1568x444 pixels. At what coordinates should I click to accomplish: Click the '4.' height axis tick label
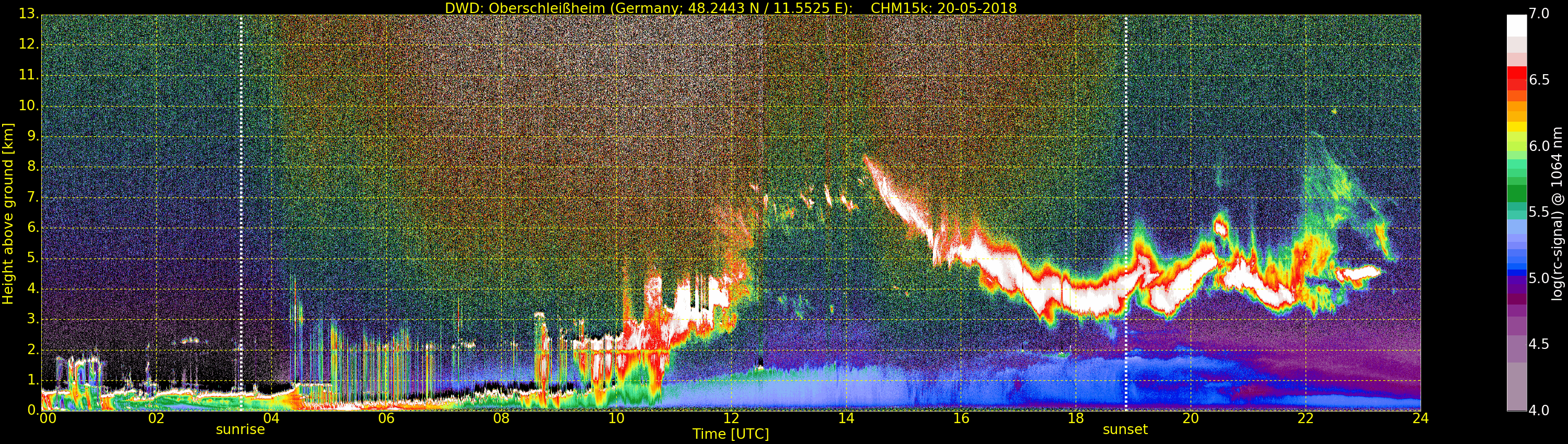click(x=32, y=289)
